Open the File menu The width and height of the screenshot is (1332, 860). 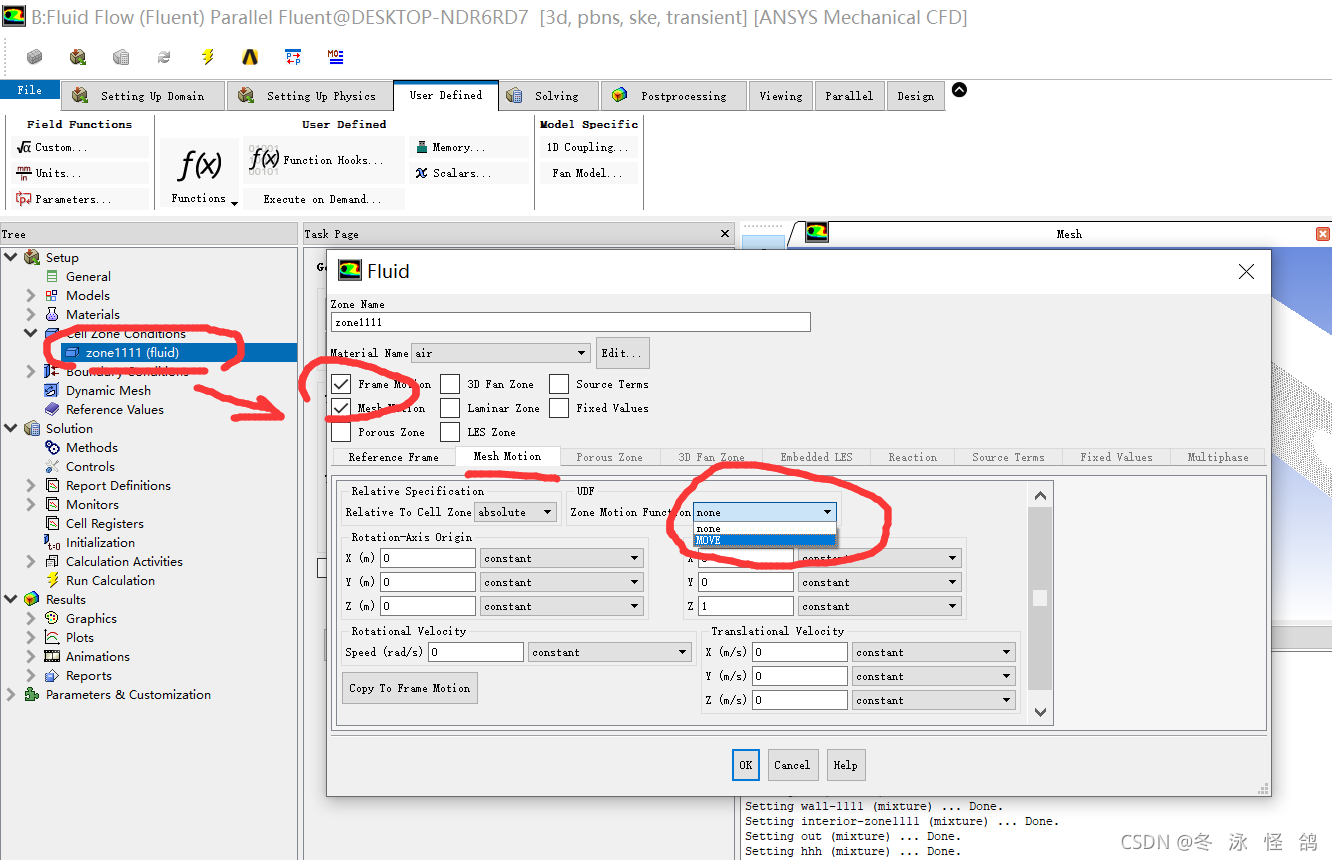pyautogui.click(x=30, y=90)
